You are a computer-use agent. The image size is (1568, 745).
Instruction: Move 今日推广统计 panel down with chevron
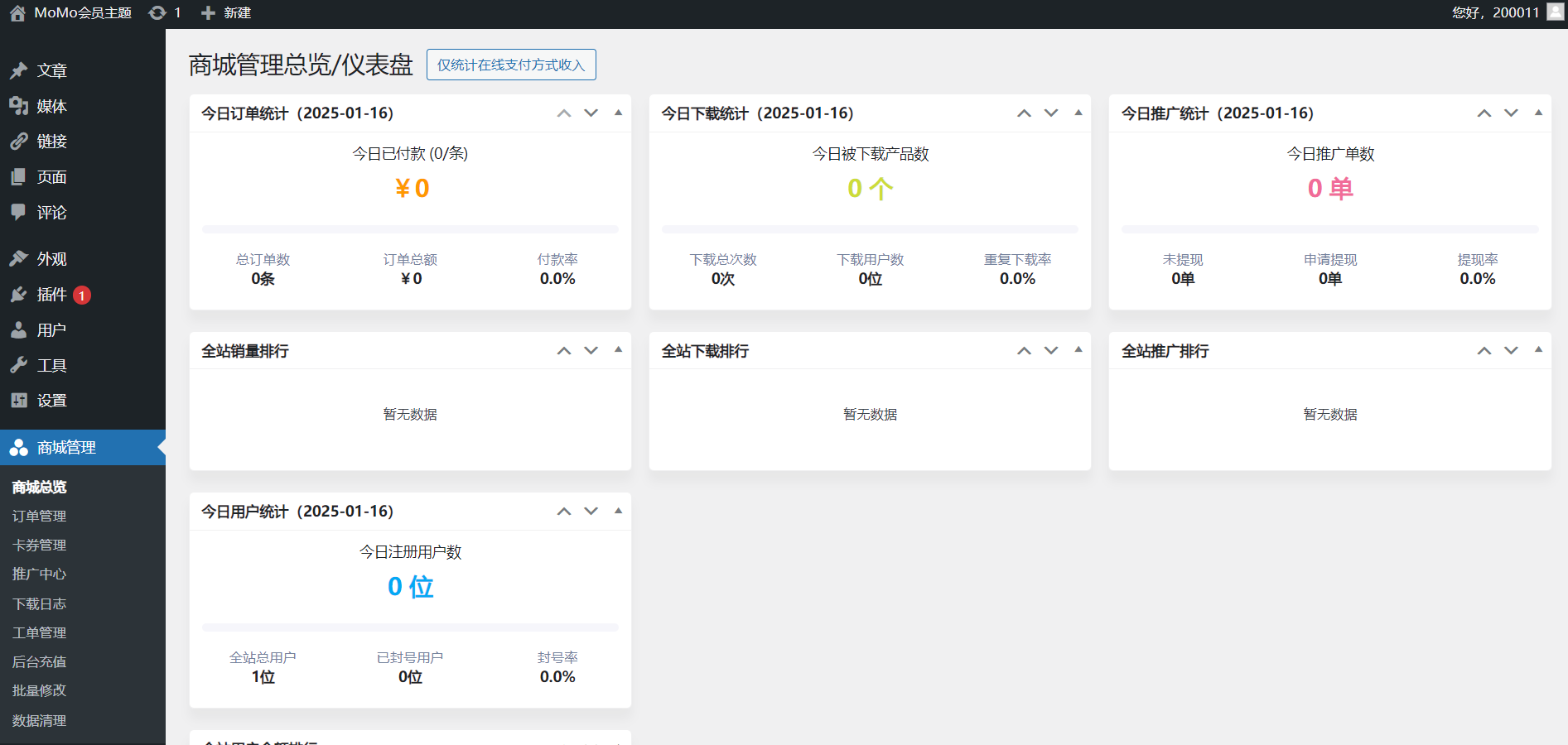click(1511, 113)
